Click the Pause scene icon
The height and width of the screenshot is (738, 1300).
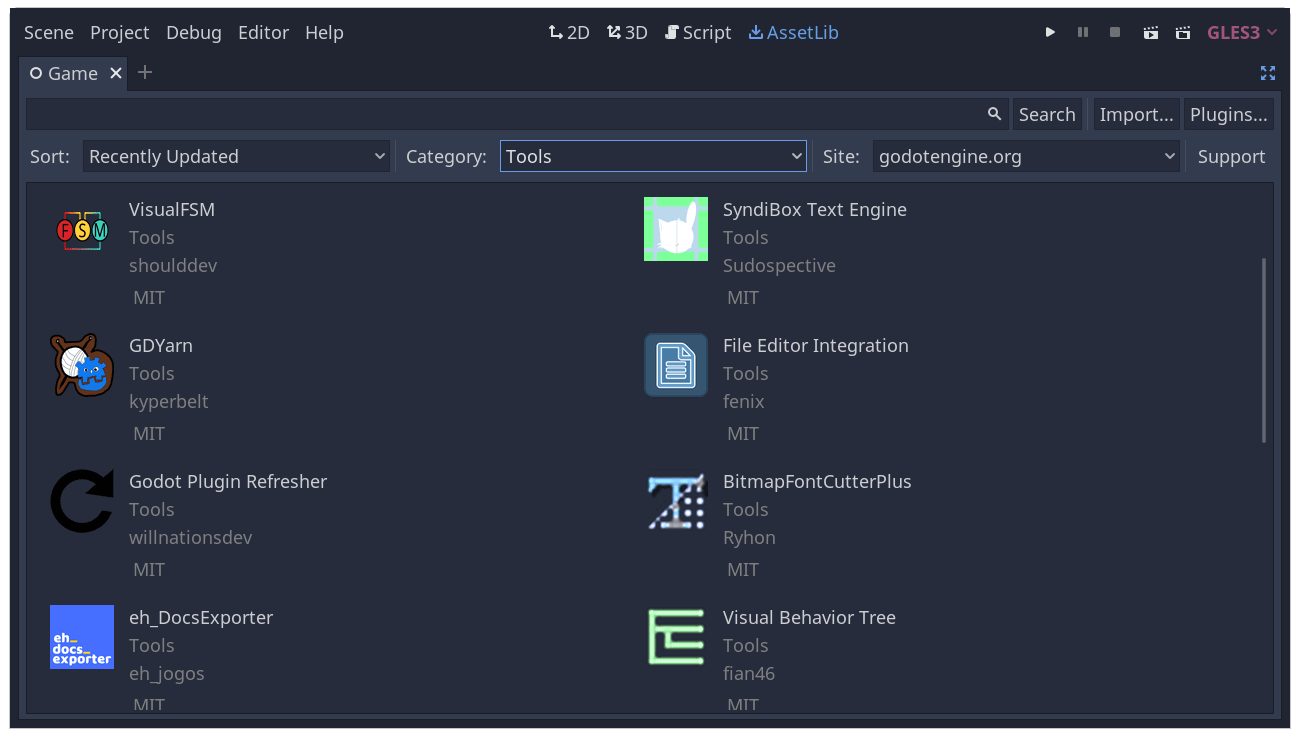pyautogui.click(x=1082, y=32)
